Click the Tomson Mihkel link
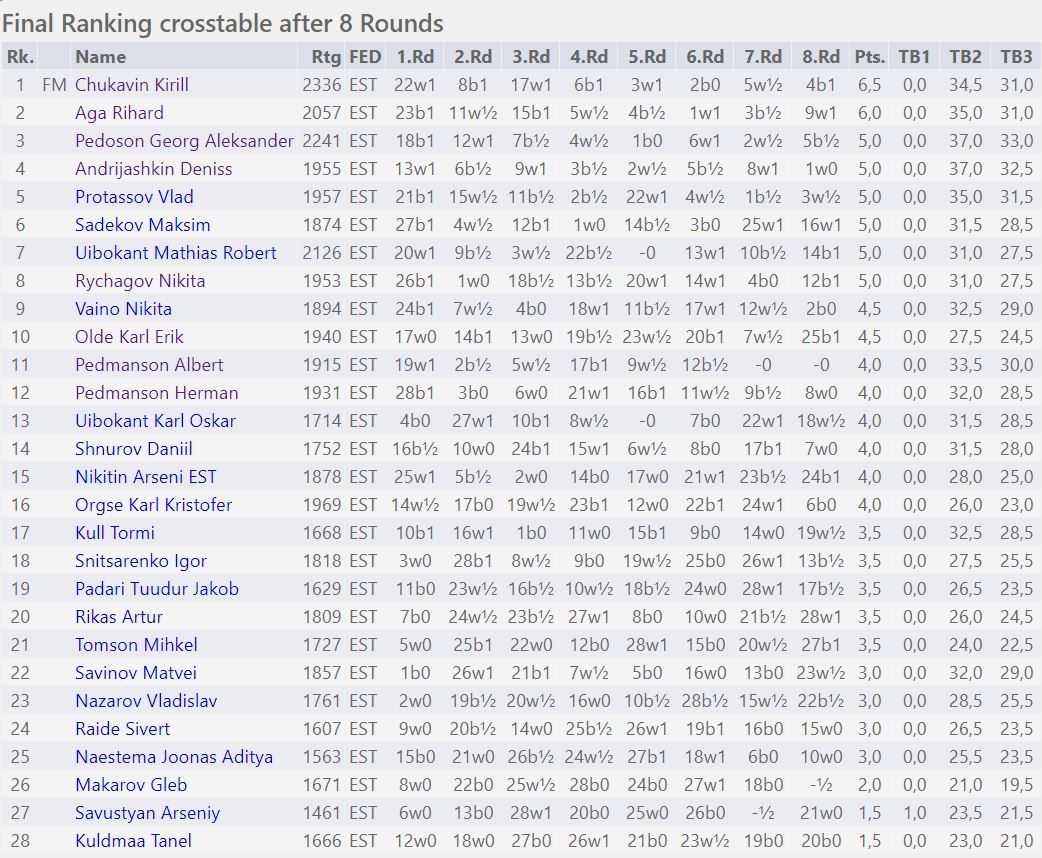The image size is (1042, 858). [136, 645]
